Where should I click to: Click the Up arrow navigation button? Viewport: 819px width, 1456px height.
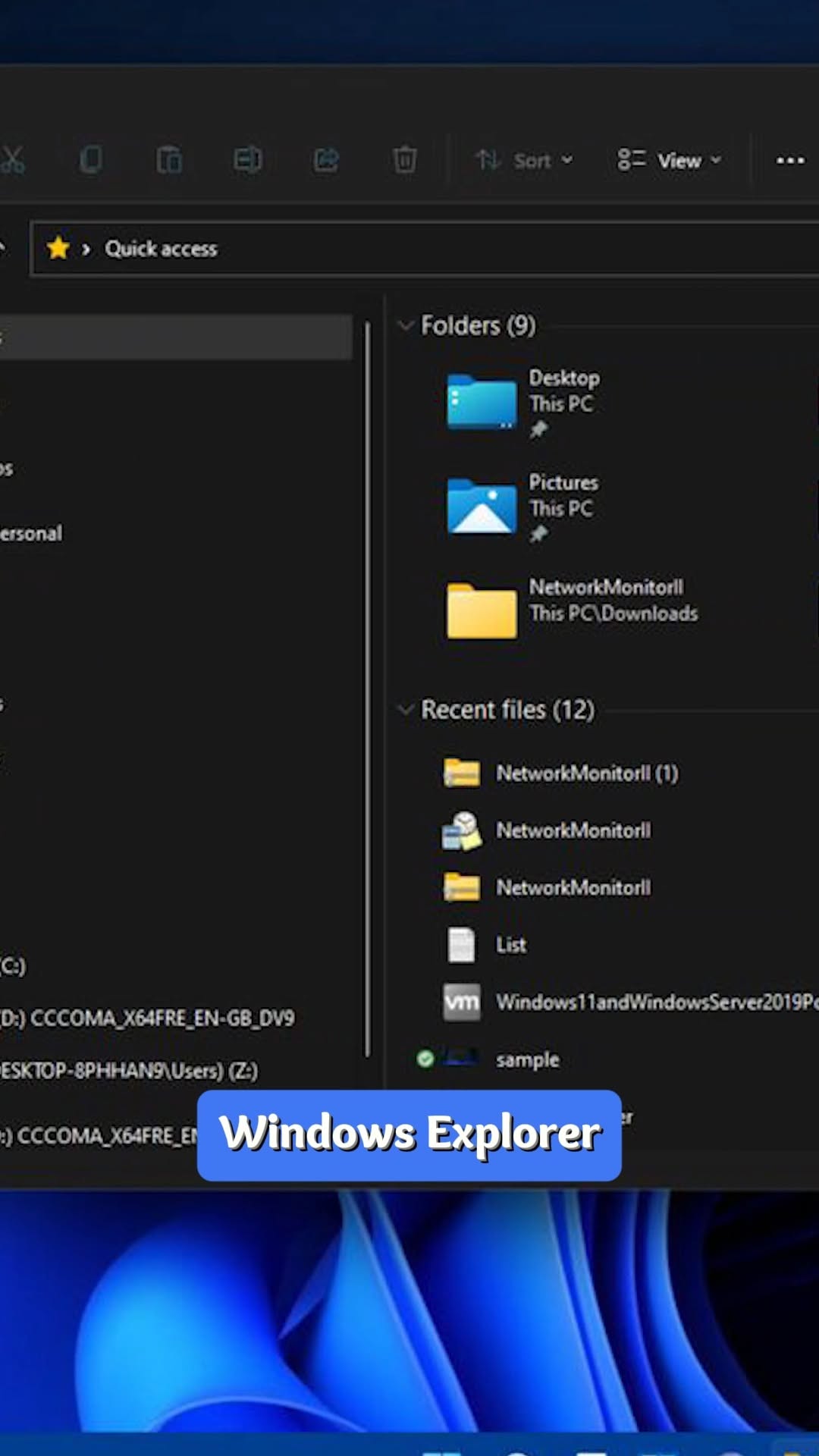tap(2, 248)
